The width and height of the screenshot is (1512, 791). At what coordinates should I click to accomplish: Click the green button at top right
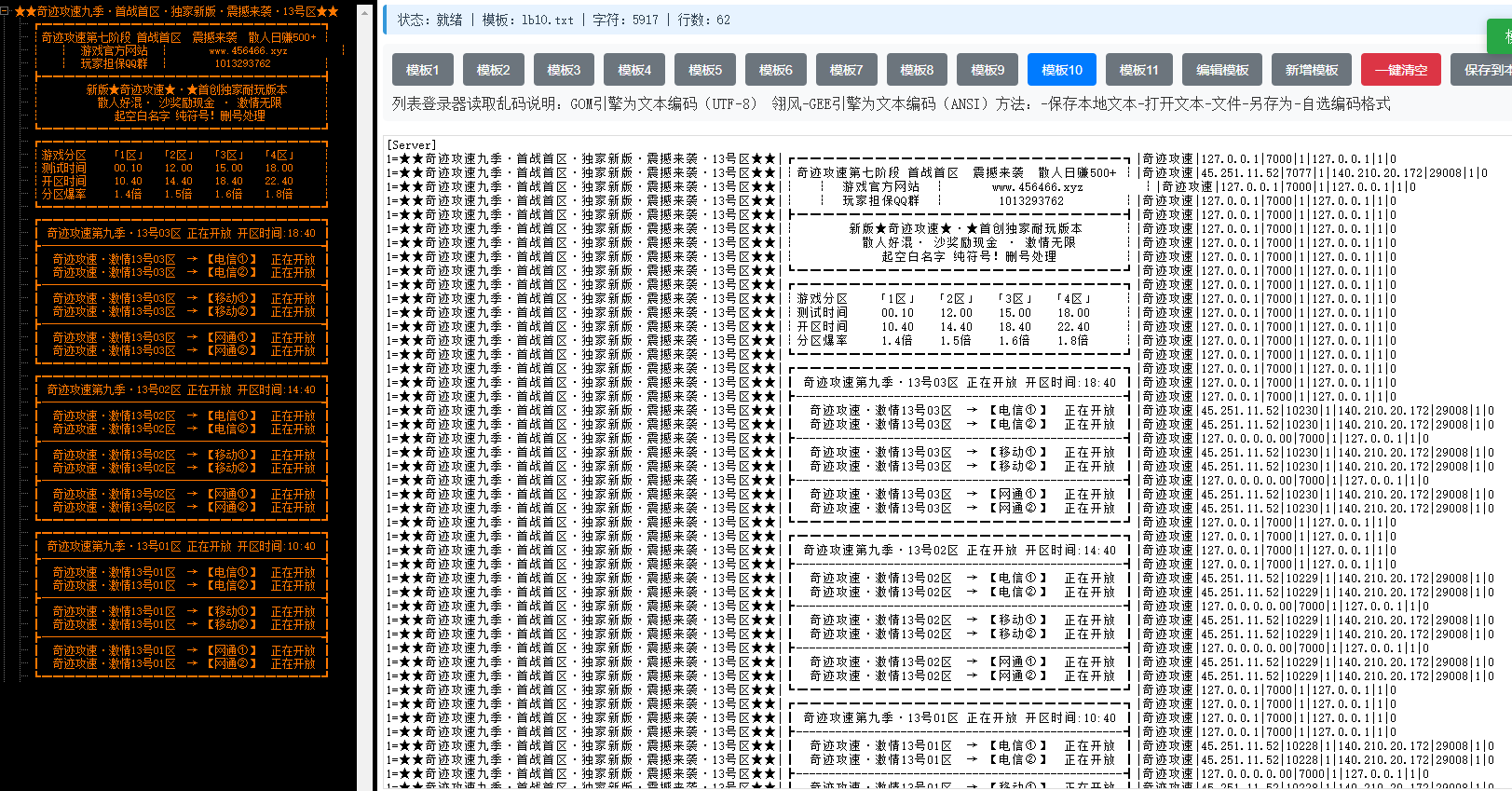[1500, 37]
